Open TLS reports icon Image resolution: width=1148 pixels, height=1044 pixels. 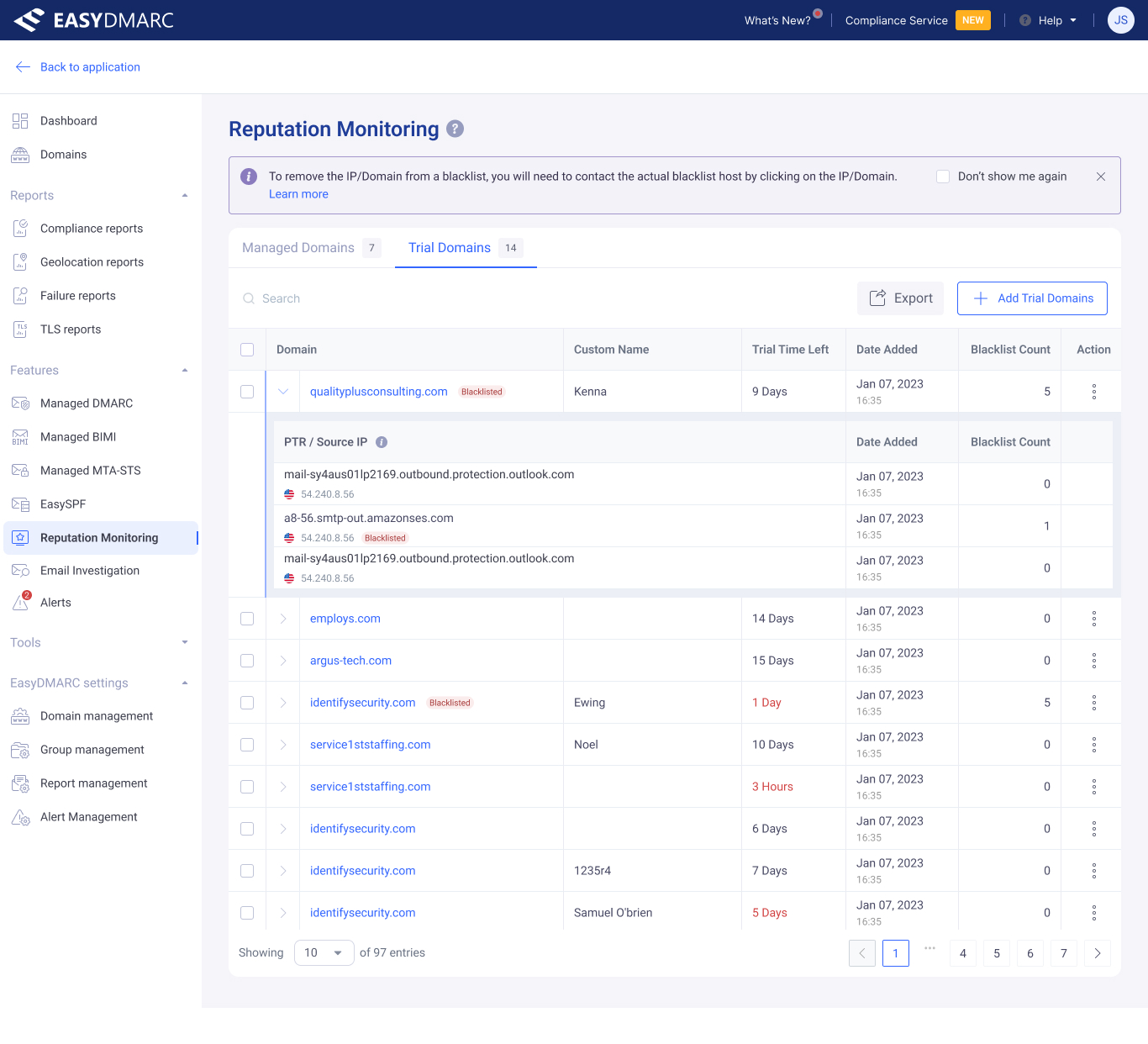pyautogui.click(x=20, y=330)
